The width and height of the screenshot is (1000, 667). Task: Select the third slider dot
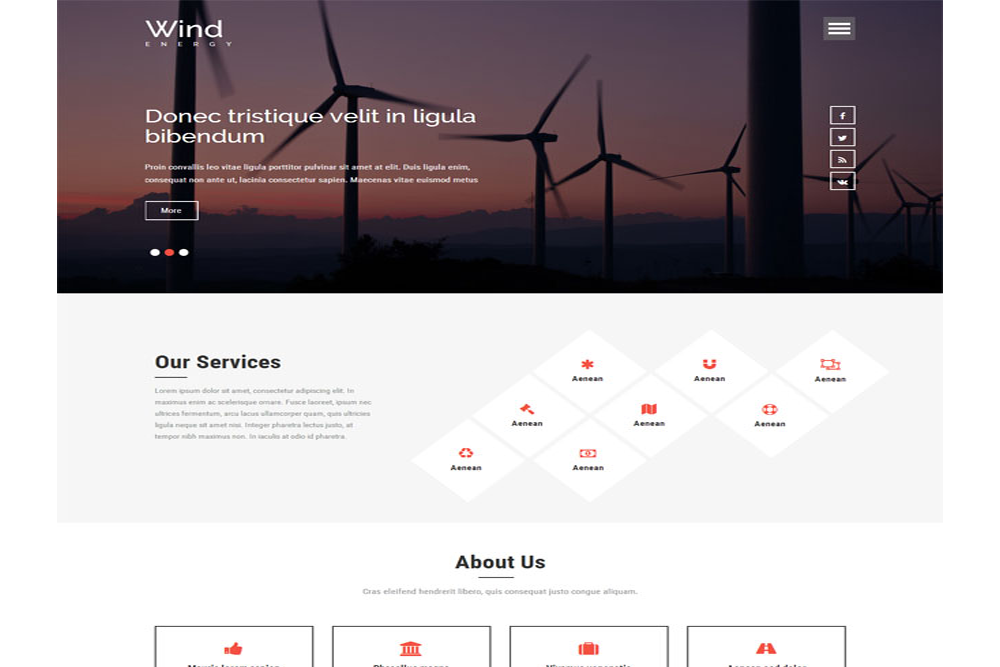point(184,253)
